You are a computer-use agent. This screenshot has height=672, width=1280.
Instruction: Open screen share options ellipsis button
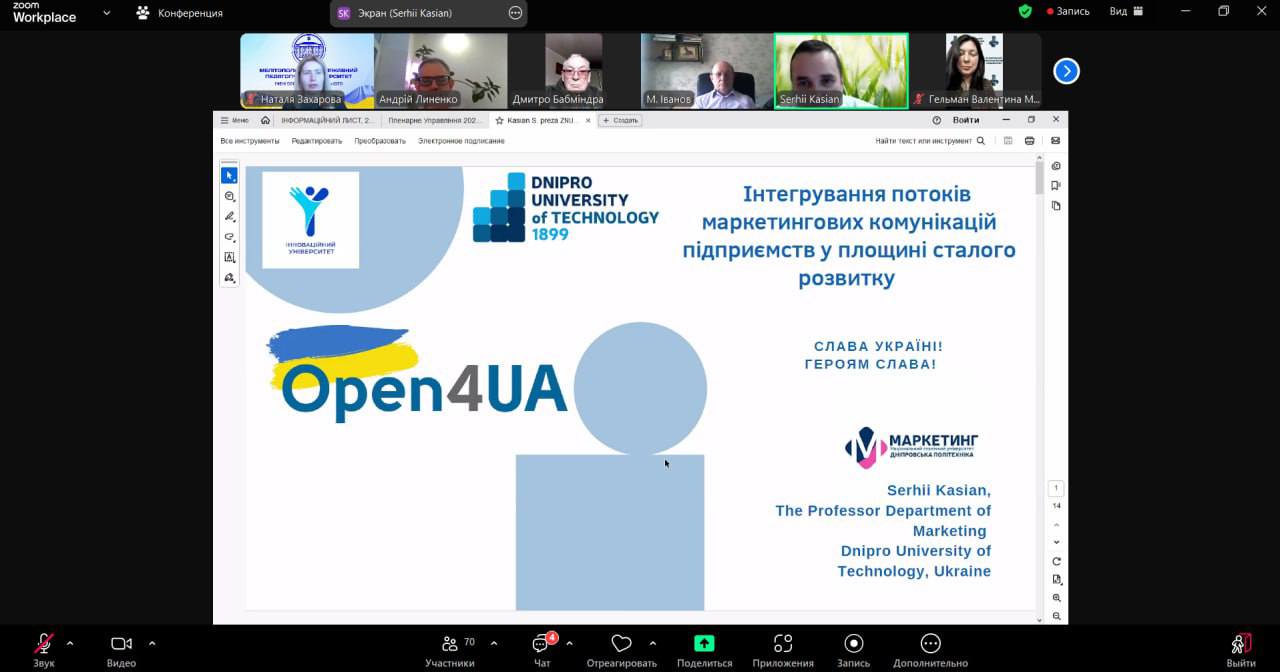[515, 13]
